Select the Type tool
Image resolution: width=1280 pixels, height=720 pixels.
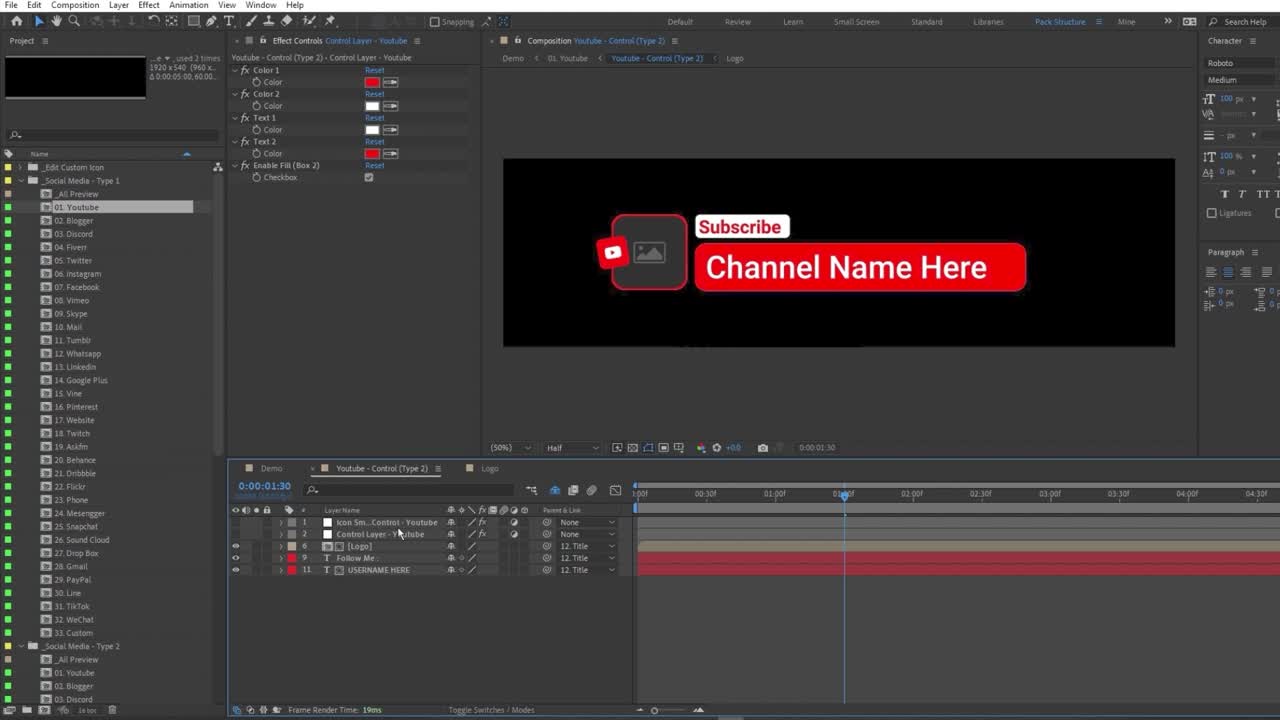[229, 20]
